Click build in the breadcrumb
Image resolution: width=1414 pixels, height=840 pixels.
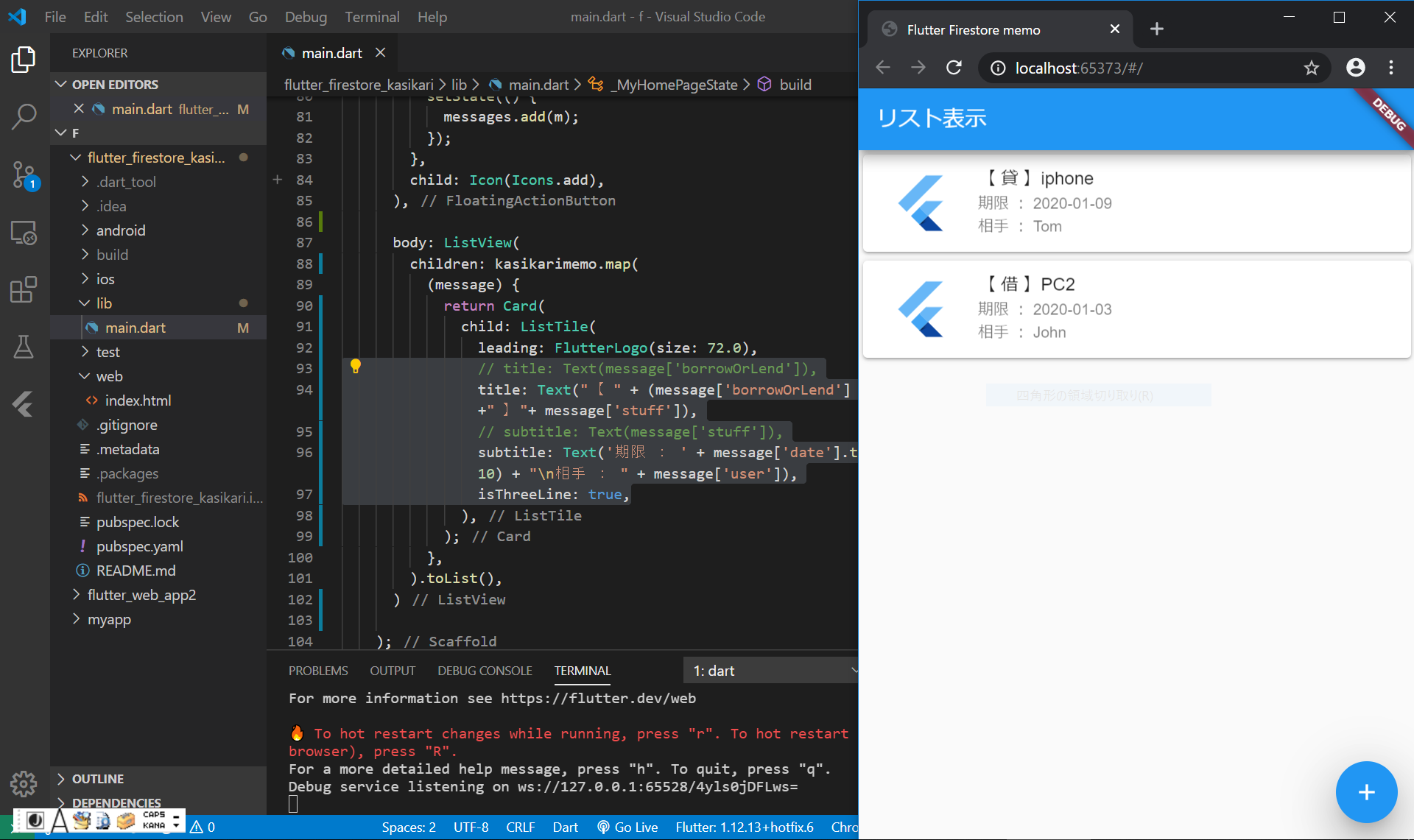click(x=795, y=84)
